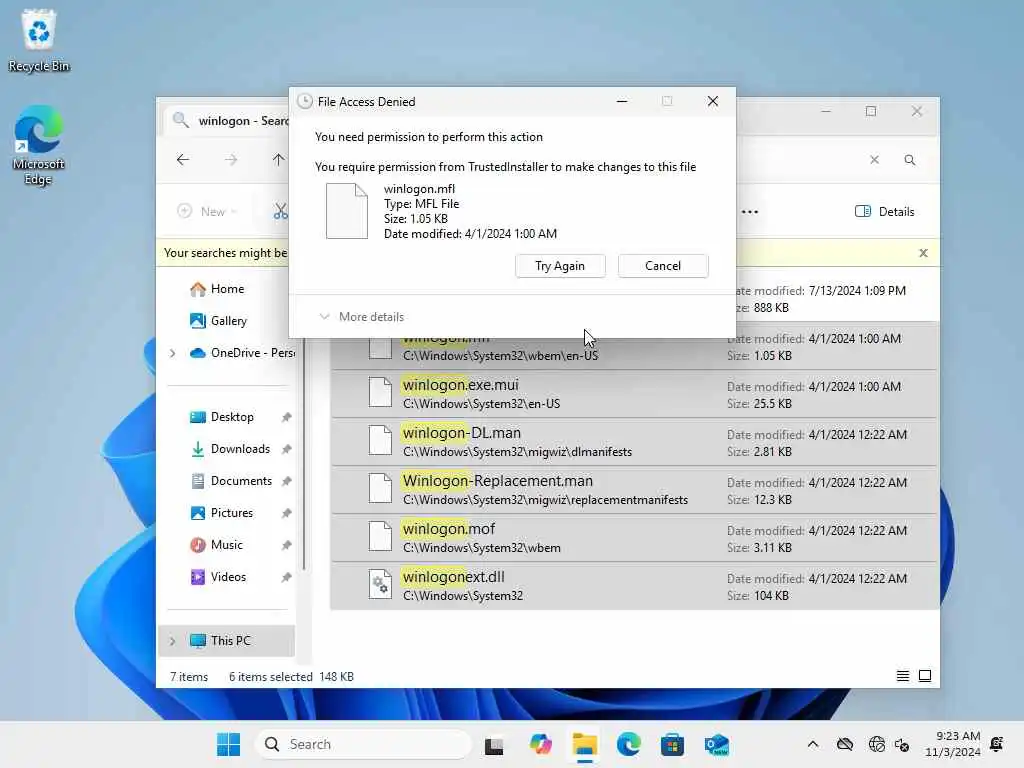Viewport: 1024px width, 768px height.
Task: Click the search magnifier in Explorer address bar
Action: [910, 160]
